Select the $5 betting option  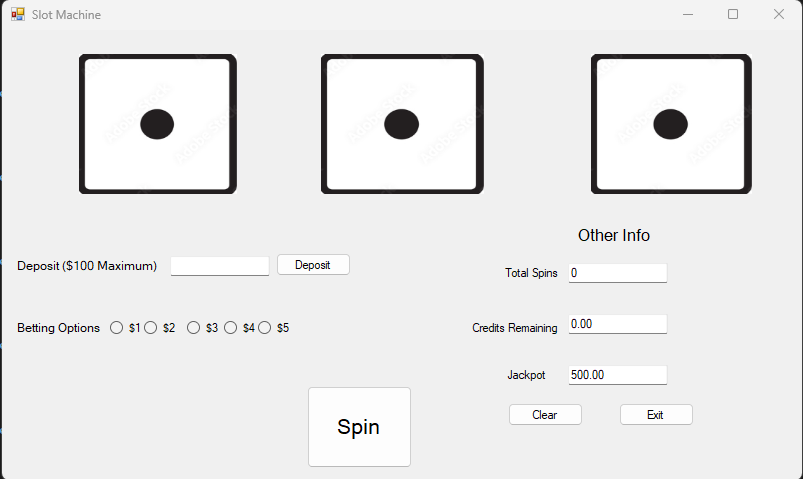click(265, 328)
